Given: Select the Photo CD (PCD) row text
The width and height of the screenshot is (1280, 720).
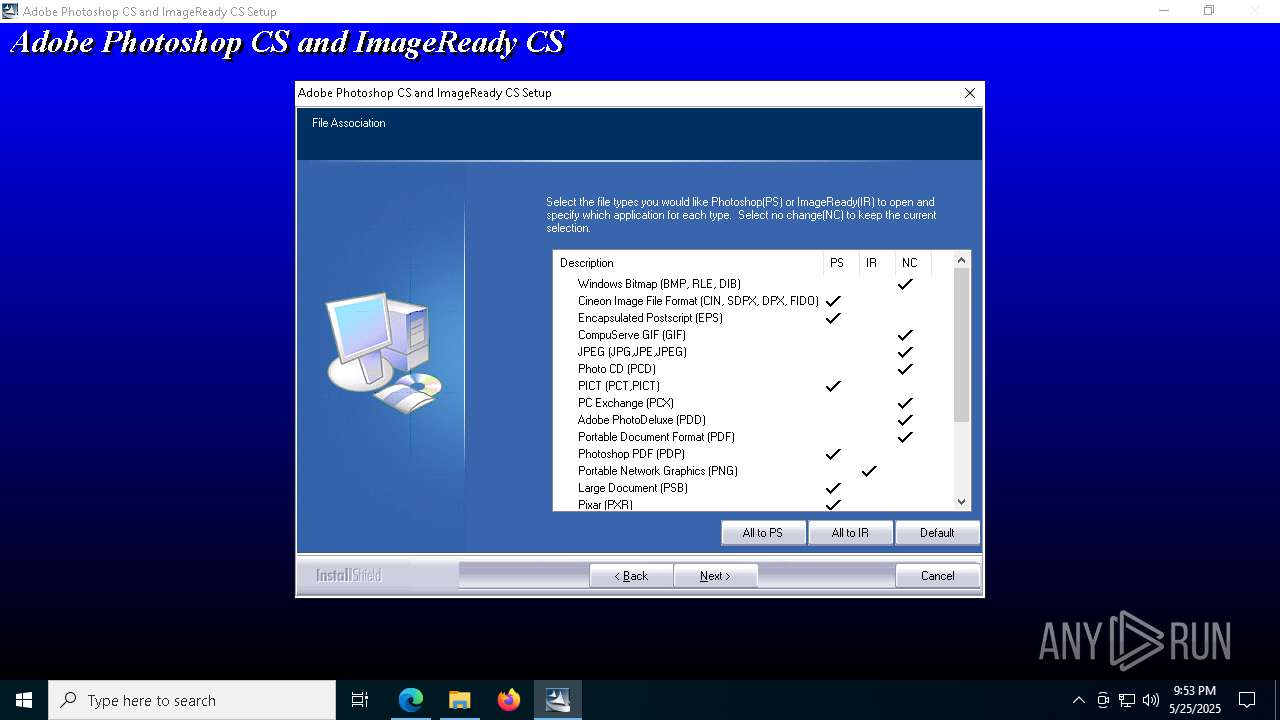Looking at the screenshot, I should pyautogui.click(x=617, y=369).
